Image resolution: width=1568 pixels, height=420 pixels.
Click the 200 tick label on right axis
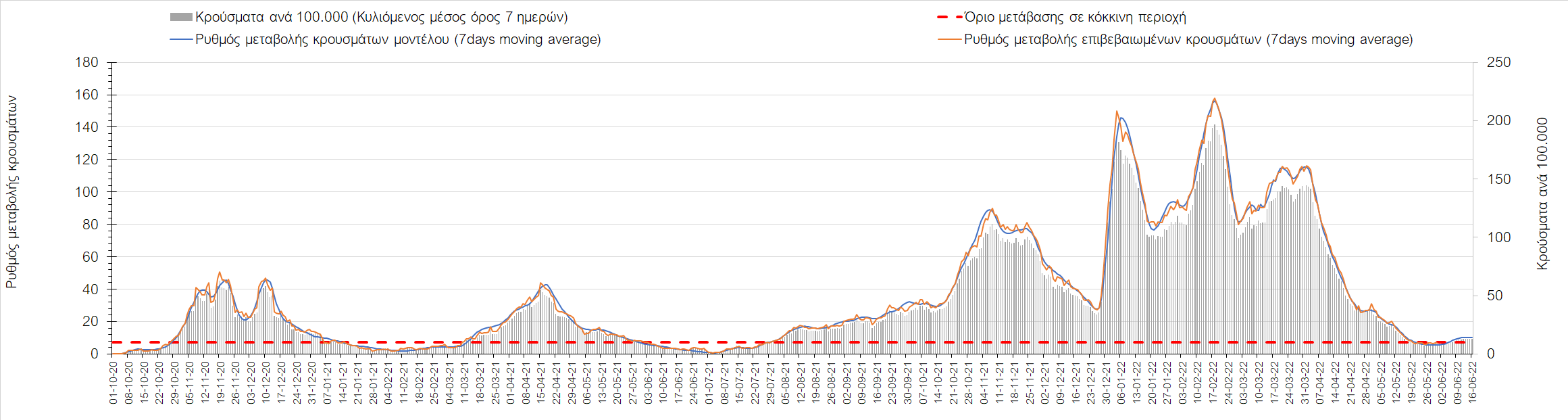tap(1498, 120)
